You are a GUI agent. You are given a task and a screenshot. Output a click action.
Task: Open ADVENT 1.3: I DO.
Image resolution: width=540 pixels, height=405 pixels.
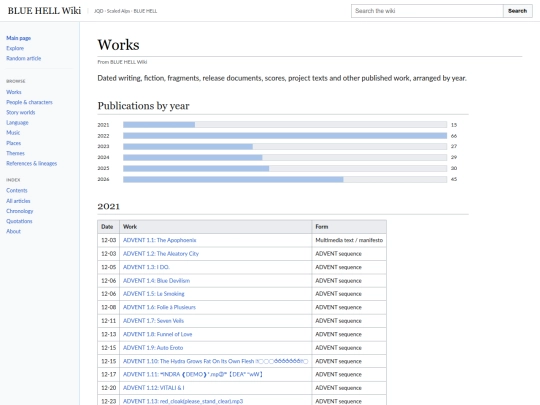[146, 267]
